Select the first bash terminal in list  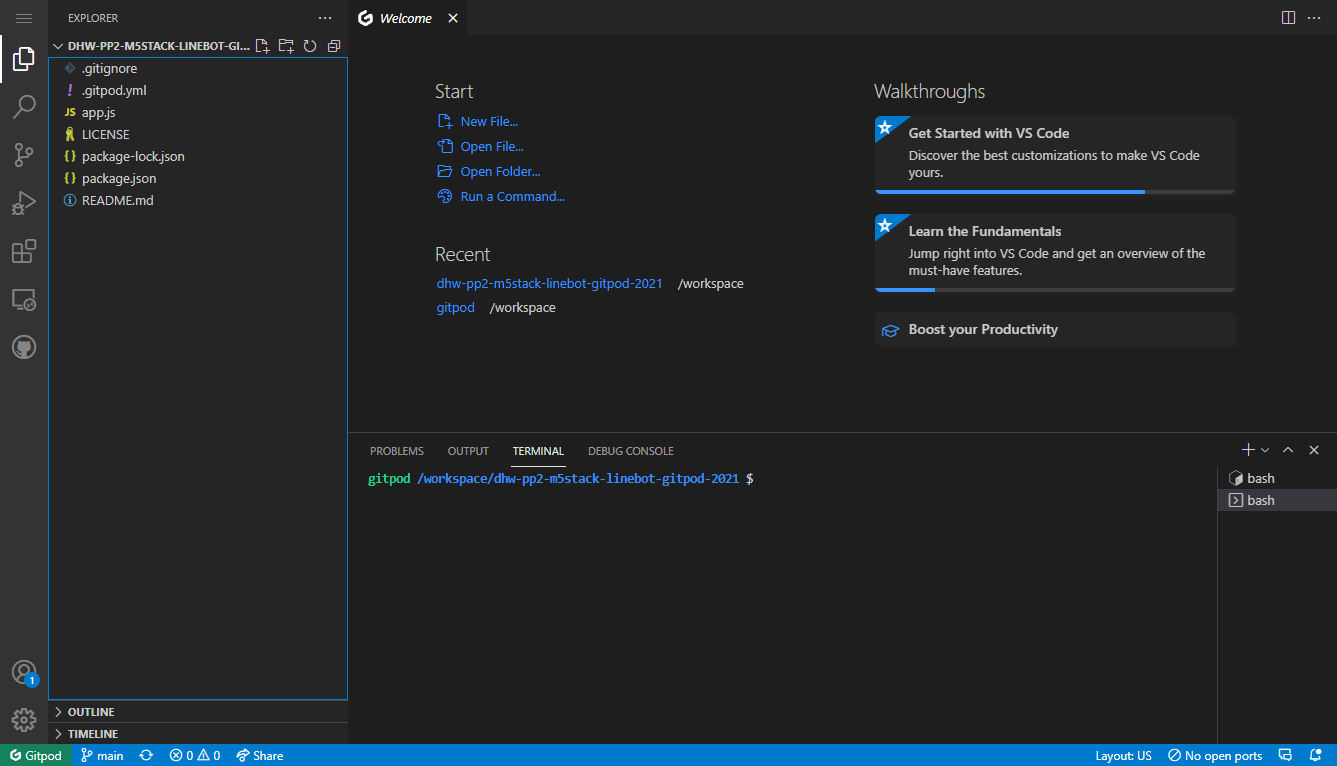click(1277, 478)
